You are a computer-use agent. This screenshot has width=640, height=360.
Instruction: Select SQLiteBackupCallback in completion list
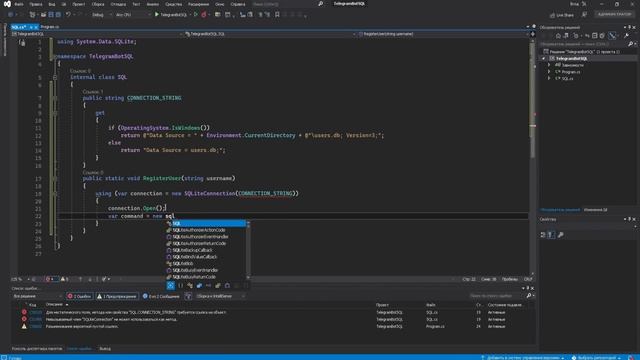point(206,250)
